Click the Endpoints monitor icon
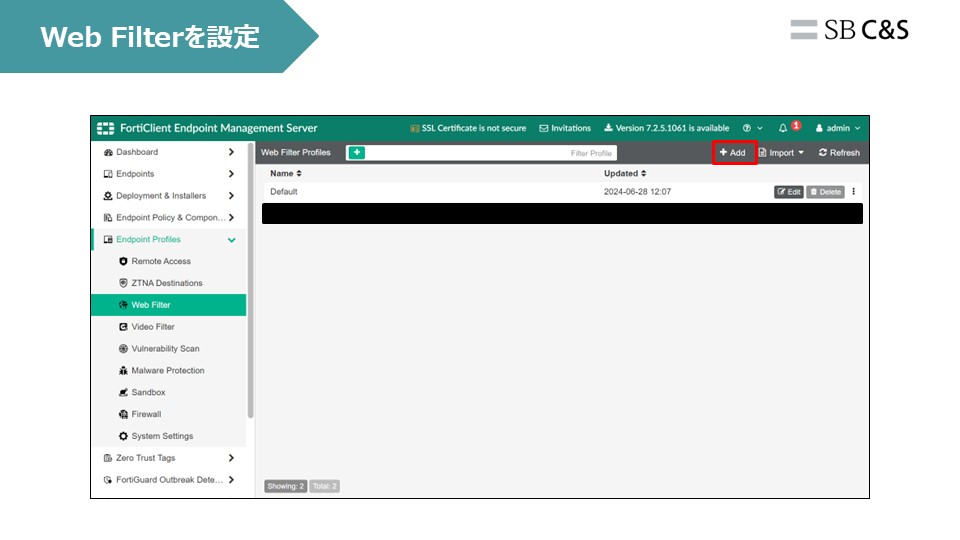 [x=108, y=174]
